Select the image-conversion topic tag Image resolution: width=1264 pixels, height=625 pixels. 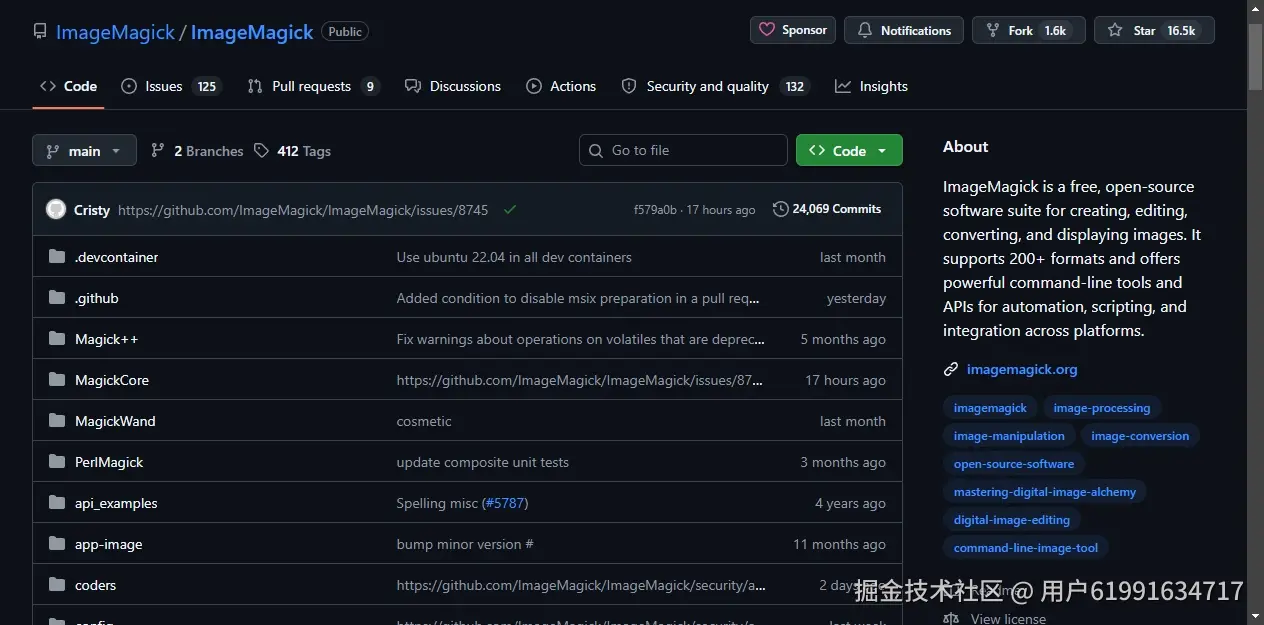[1140, 436]
